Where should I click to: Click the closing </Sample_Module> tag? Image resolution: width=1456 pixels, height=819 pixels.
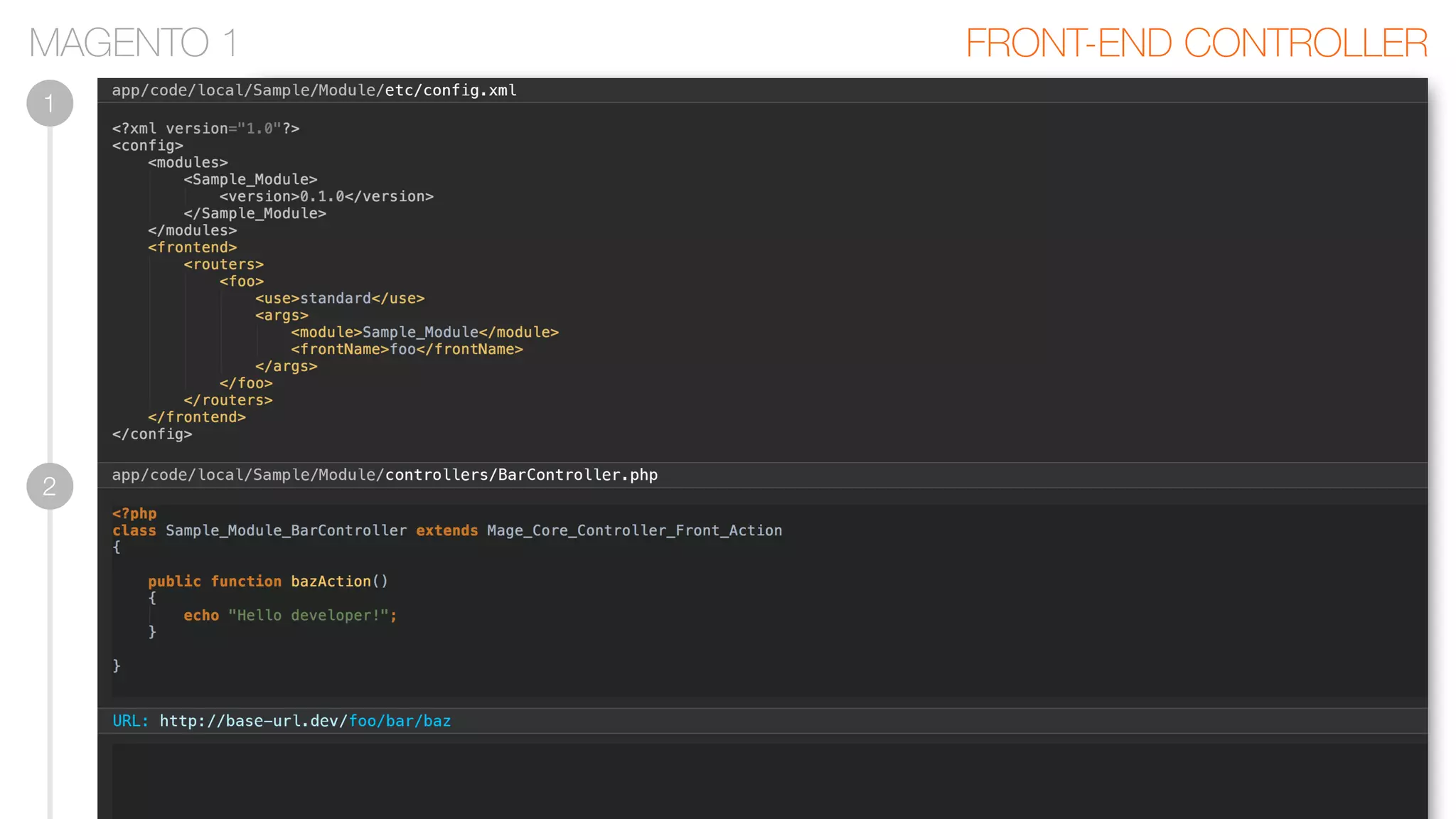(x=255, y=213)
